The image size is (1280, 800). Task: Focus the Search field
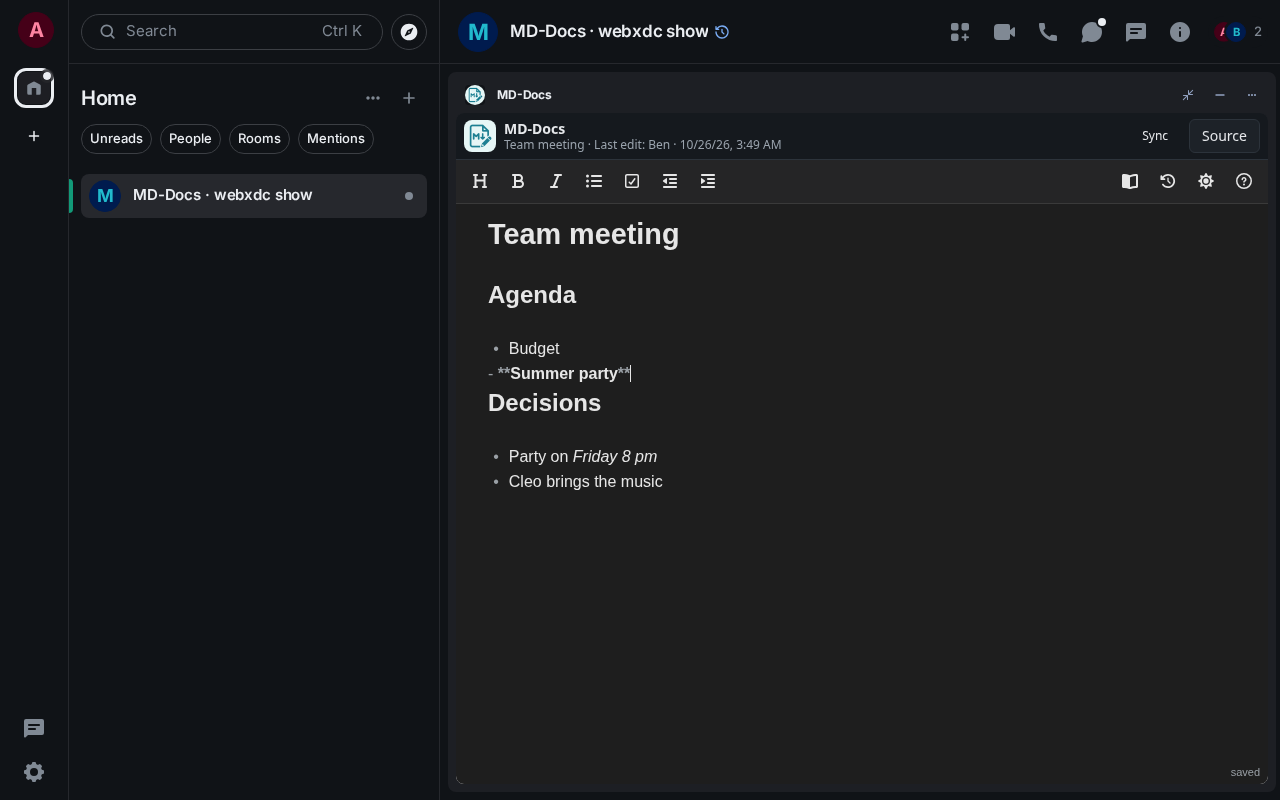232,32
